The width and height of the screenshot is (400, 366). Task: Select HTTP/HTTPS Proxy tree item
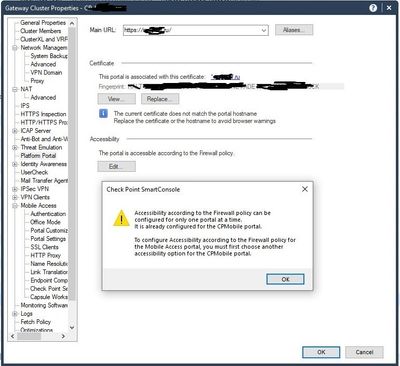click(x=44, y=122)
